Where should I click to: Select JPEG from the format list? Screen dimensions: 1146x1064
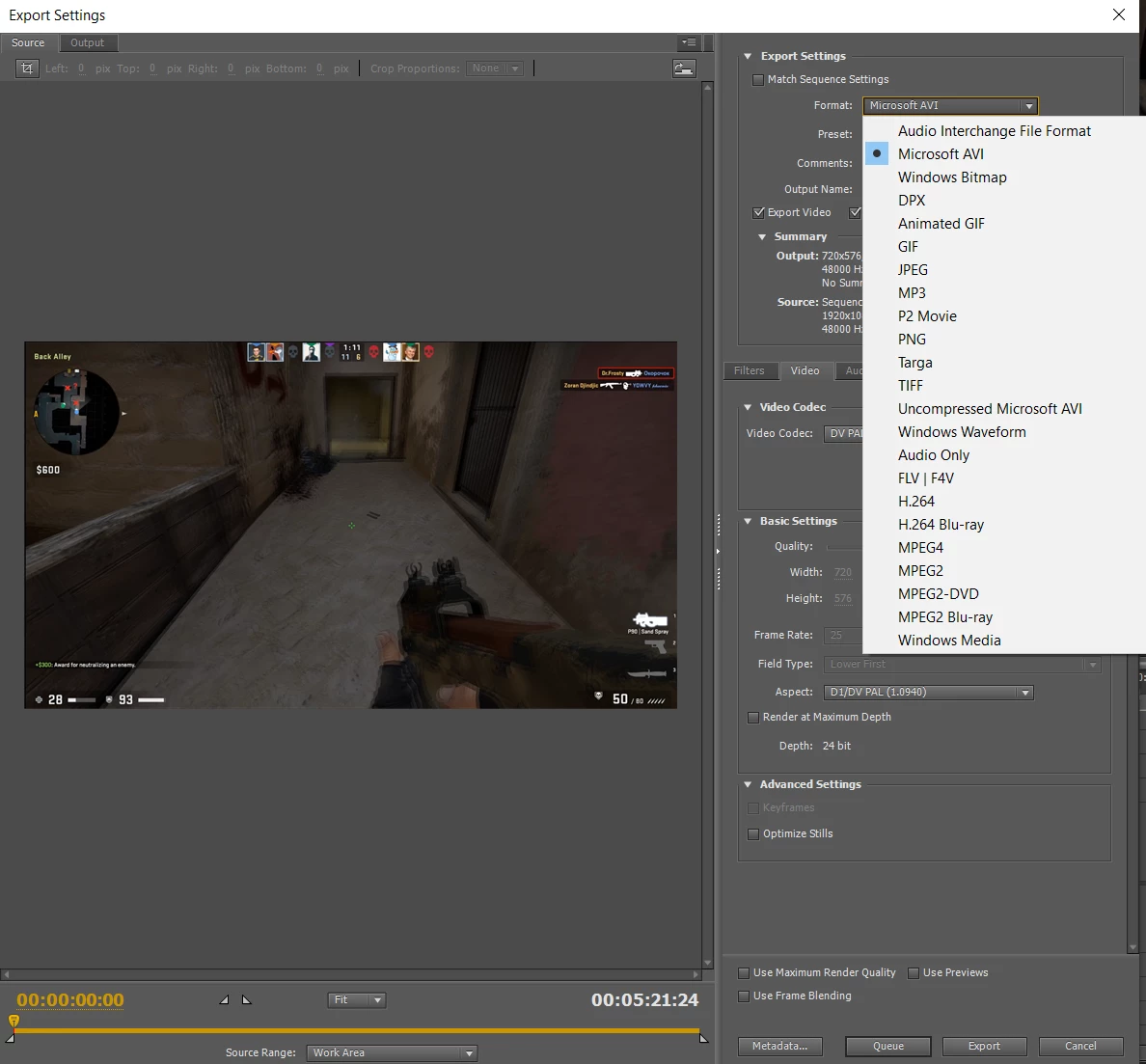(913, 270)
